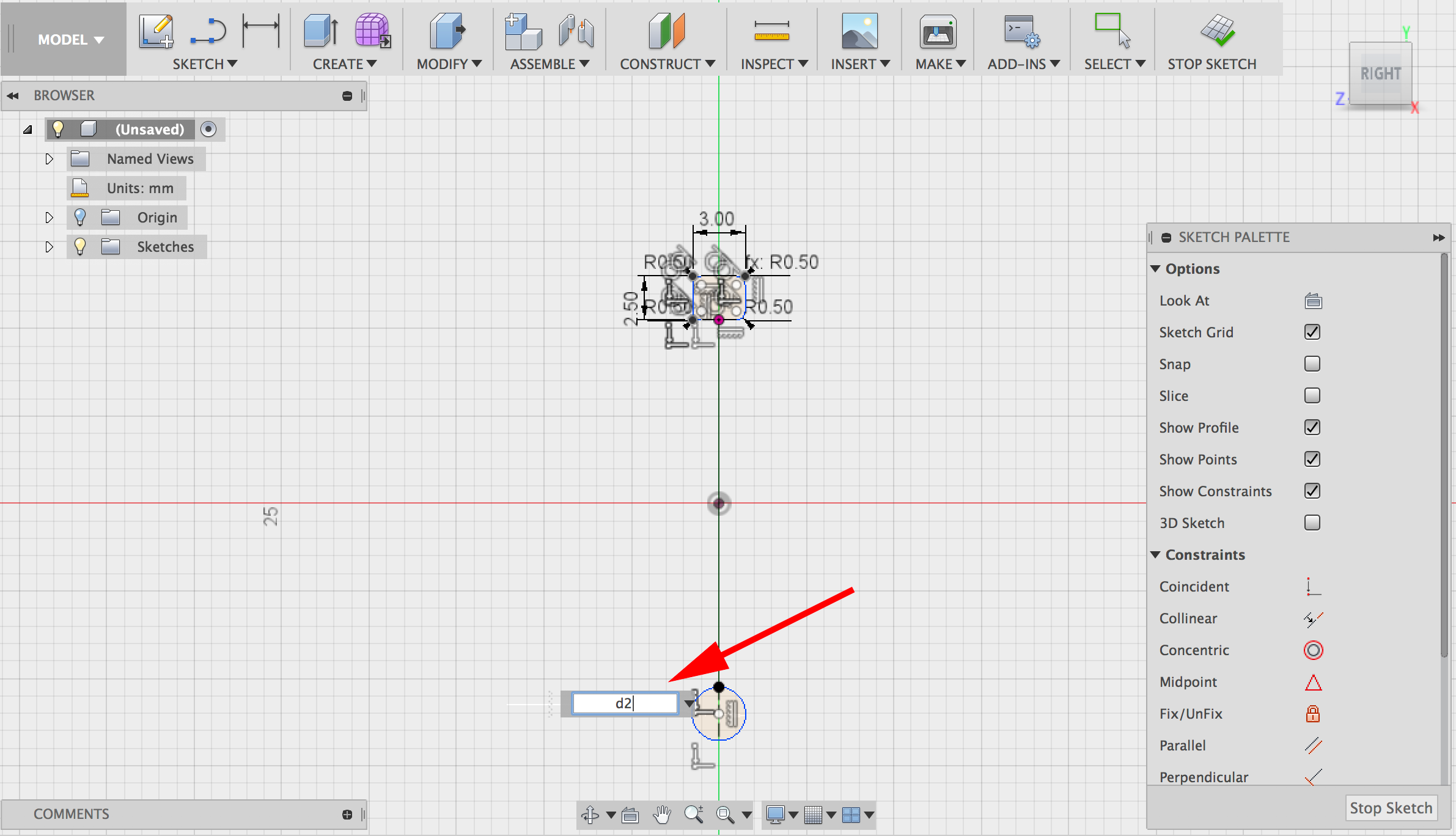Click the Look At icon in palette
1456x836 pixels.
[1313, 301]
